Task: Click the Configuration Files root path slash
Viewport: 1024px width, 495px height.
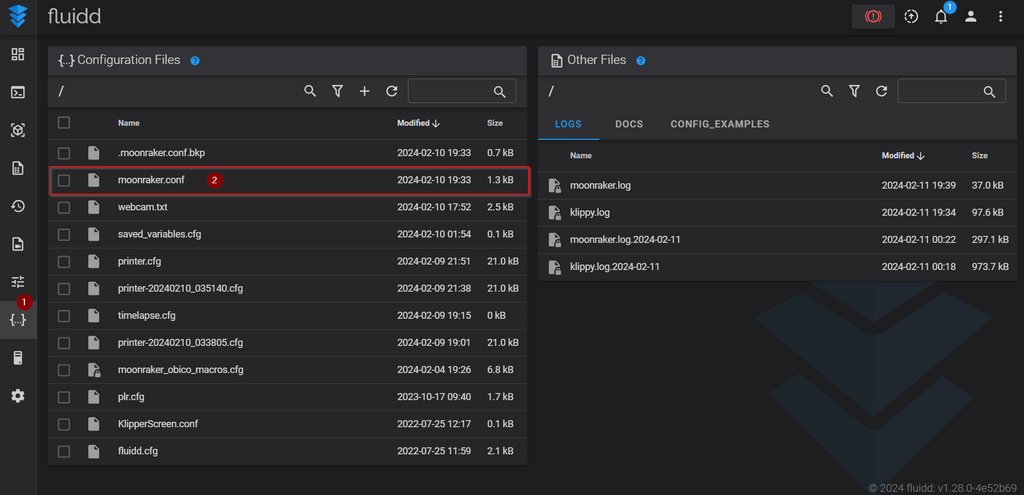Action: 61,91
